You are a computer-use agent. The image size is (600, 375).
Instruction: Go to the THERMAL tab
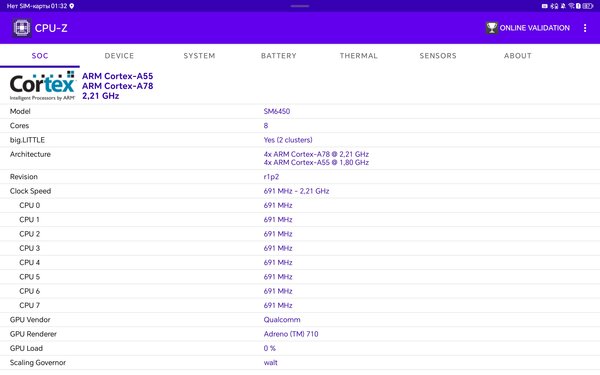(x=359, y=56)
